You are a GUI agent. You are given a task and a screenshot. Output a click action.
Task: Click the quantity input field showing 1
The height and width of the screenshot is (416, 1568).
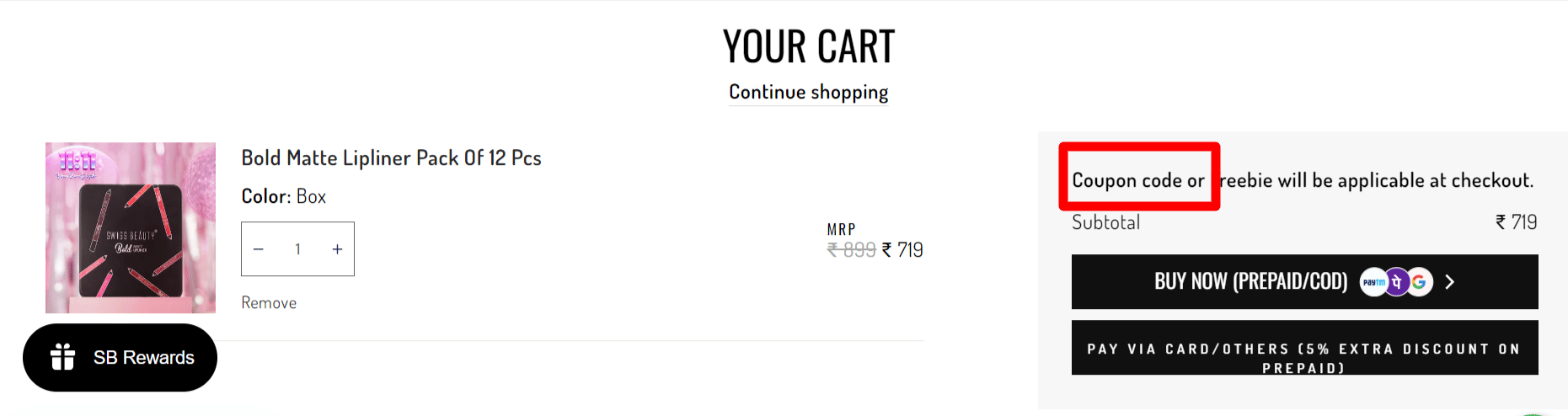point(297,249)
